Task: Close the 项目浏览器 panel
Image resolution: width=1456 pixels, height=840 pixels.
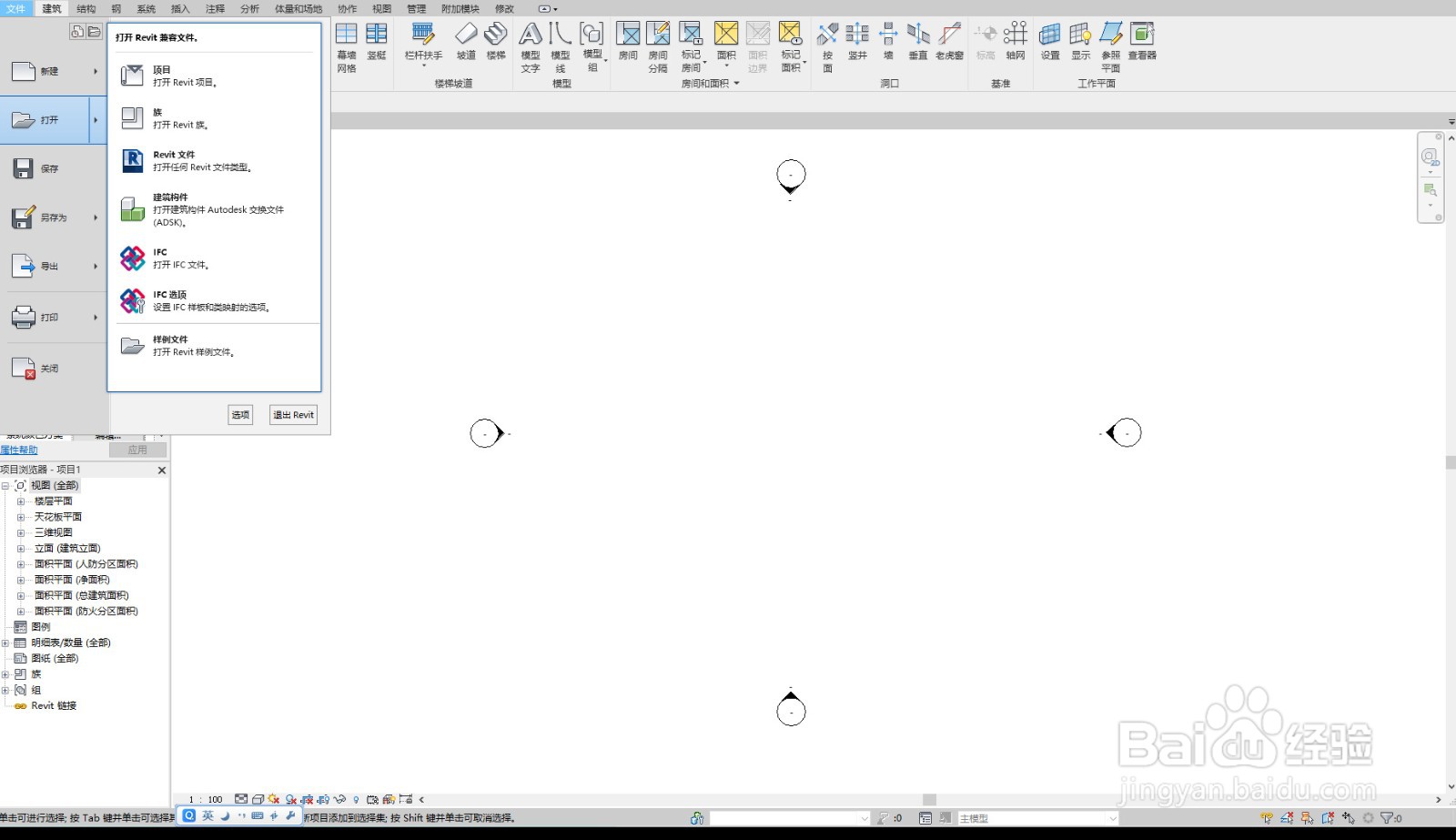Action: tap(162, 471)
